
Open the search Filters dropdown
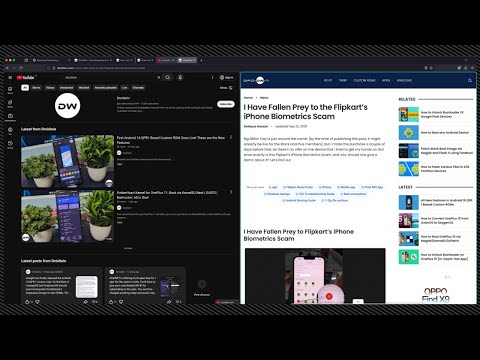click(x=226, y=88)
